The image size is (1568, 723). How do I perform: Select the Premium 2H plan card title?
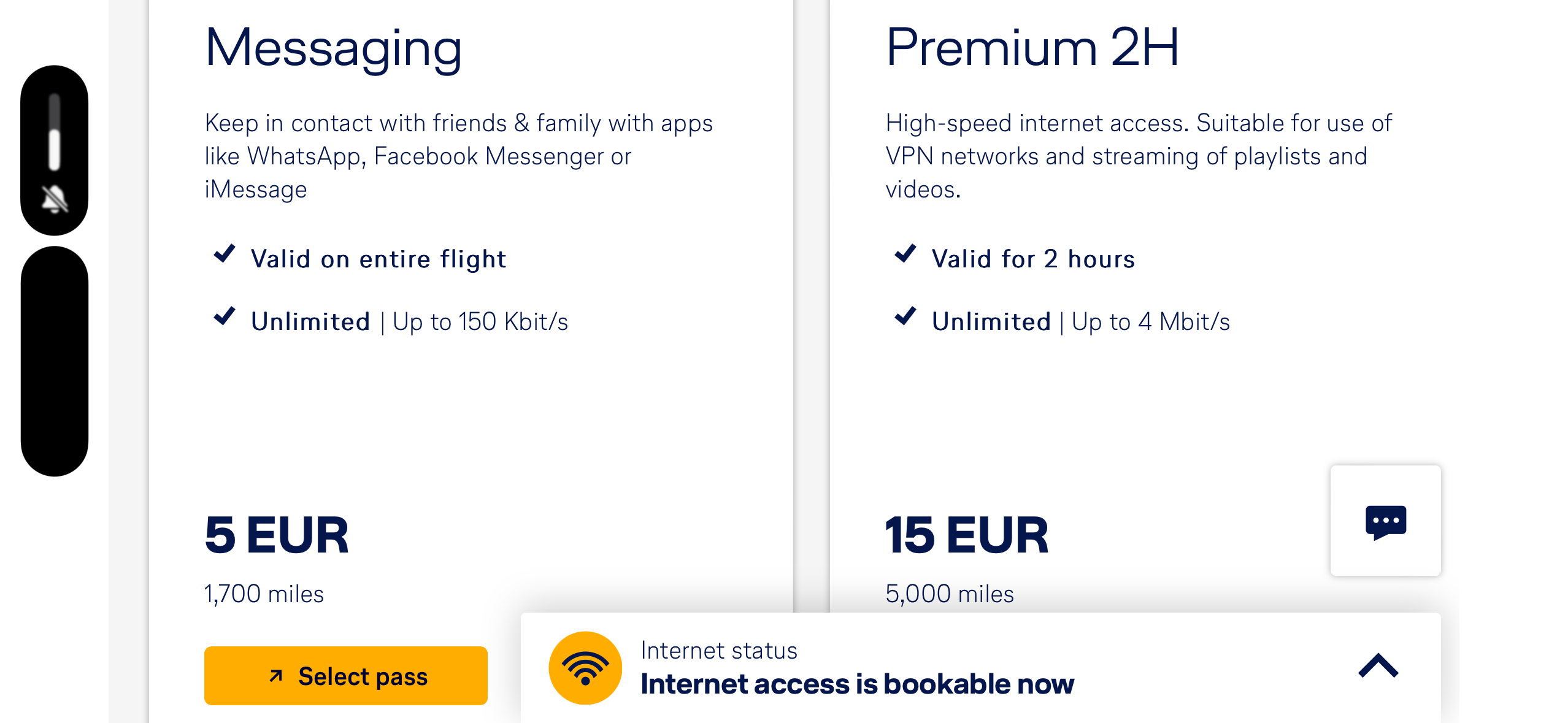click(x=1033, y=48)
